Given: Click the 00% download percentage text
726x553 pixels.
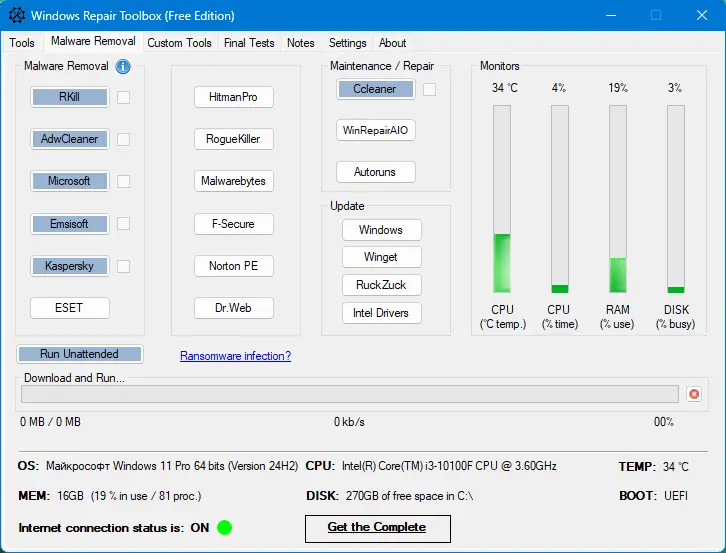Looking at the screenshot, I should [663, 422].
